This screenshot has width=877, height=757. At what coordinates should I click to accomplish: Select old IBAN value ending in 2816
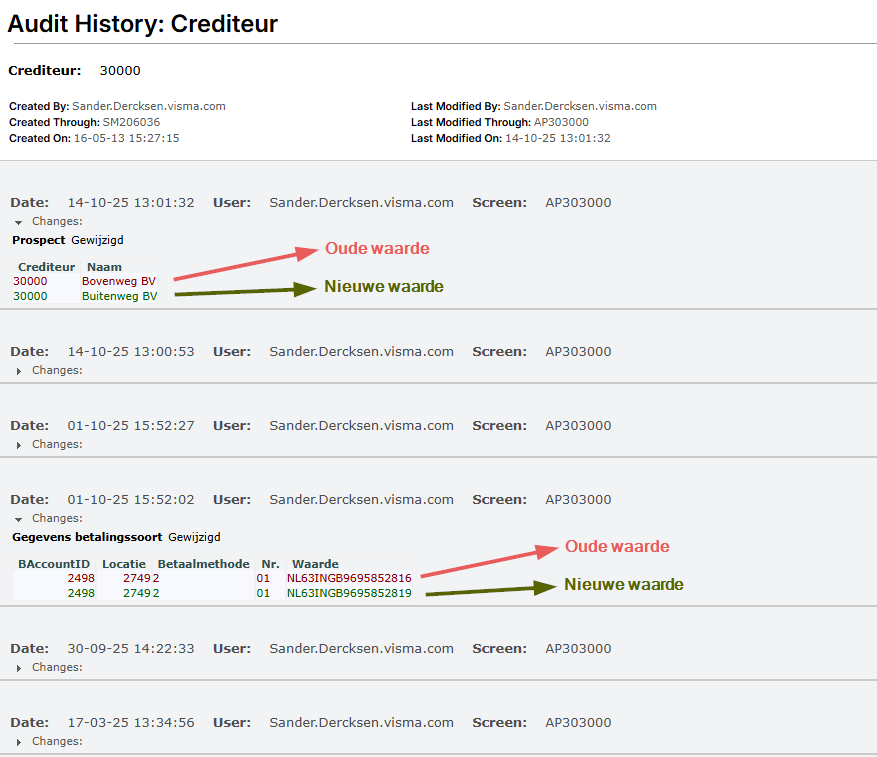click(x=349, y=578)
